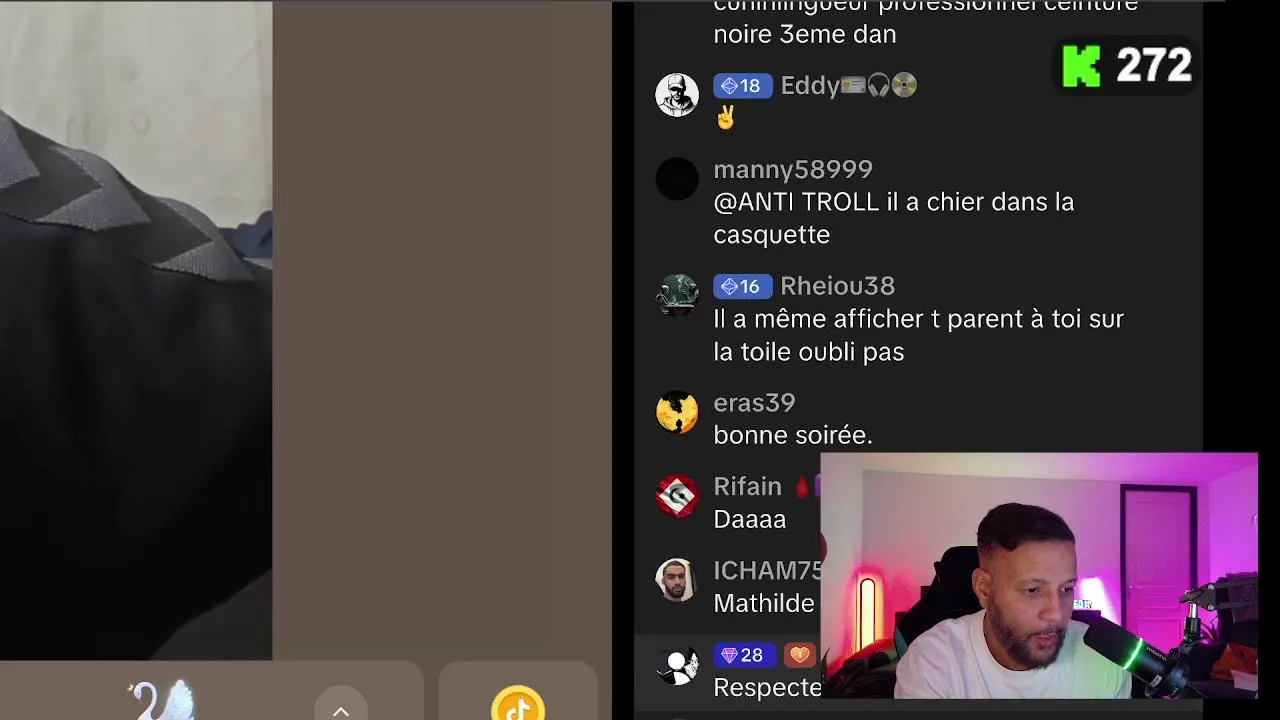Click the level 18 badge beside Eddy
1280x720 pixels.
(742, 86)
